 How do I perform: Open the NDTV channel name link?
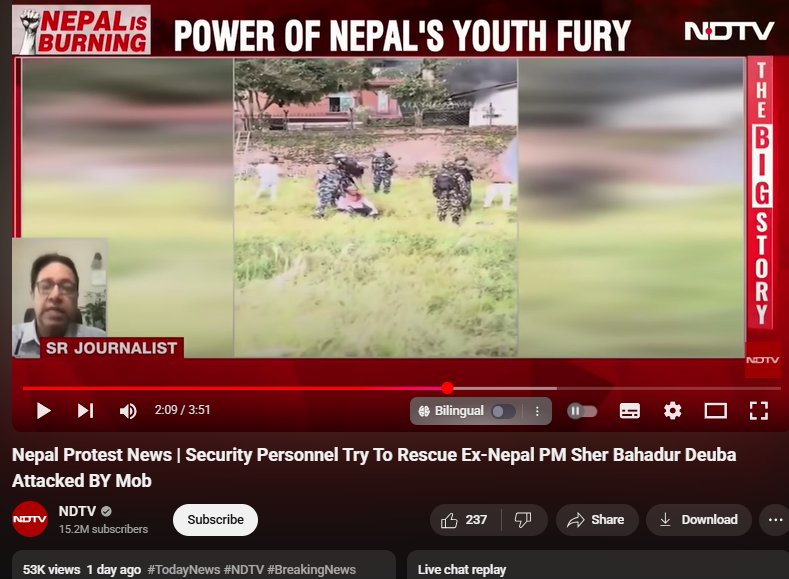[77, 511]
